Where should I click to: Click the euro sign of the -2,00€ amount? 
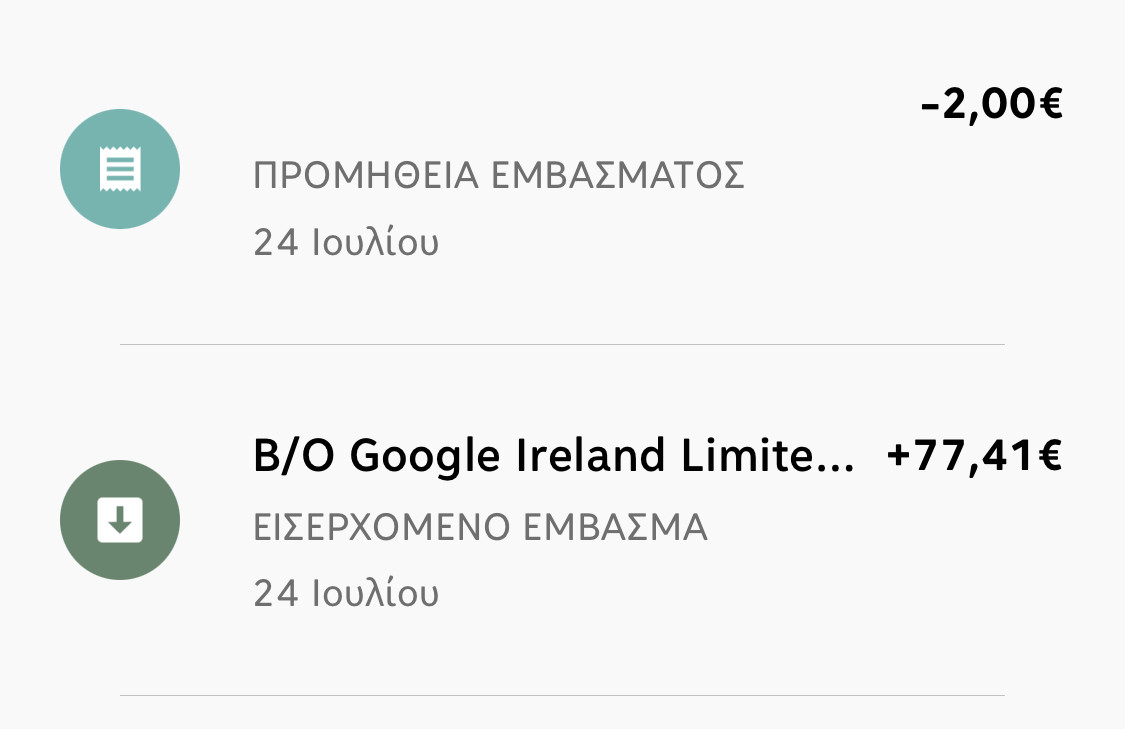[1049, 104]
